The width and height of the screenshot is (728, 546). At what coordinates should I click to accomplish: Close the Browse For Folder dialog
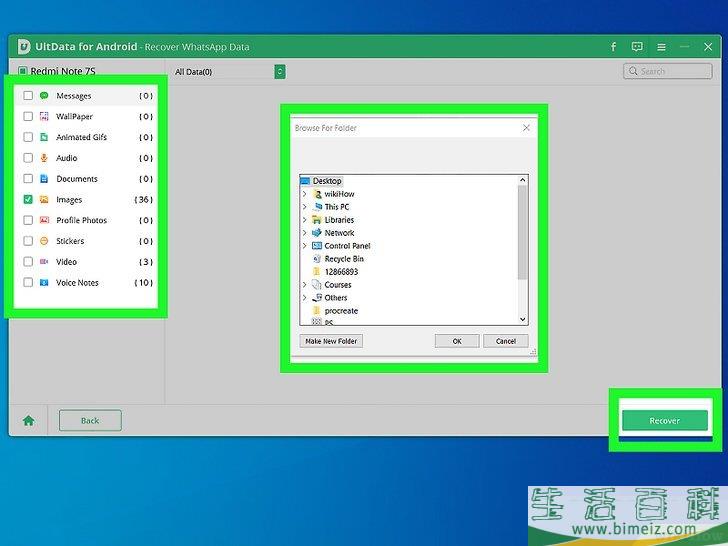pyautogui.click(x=526, y=128)
